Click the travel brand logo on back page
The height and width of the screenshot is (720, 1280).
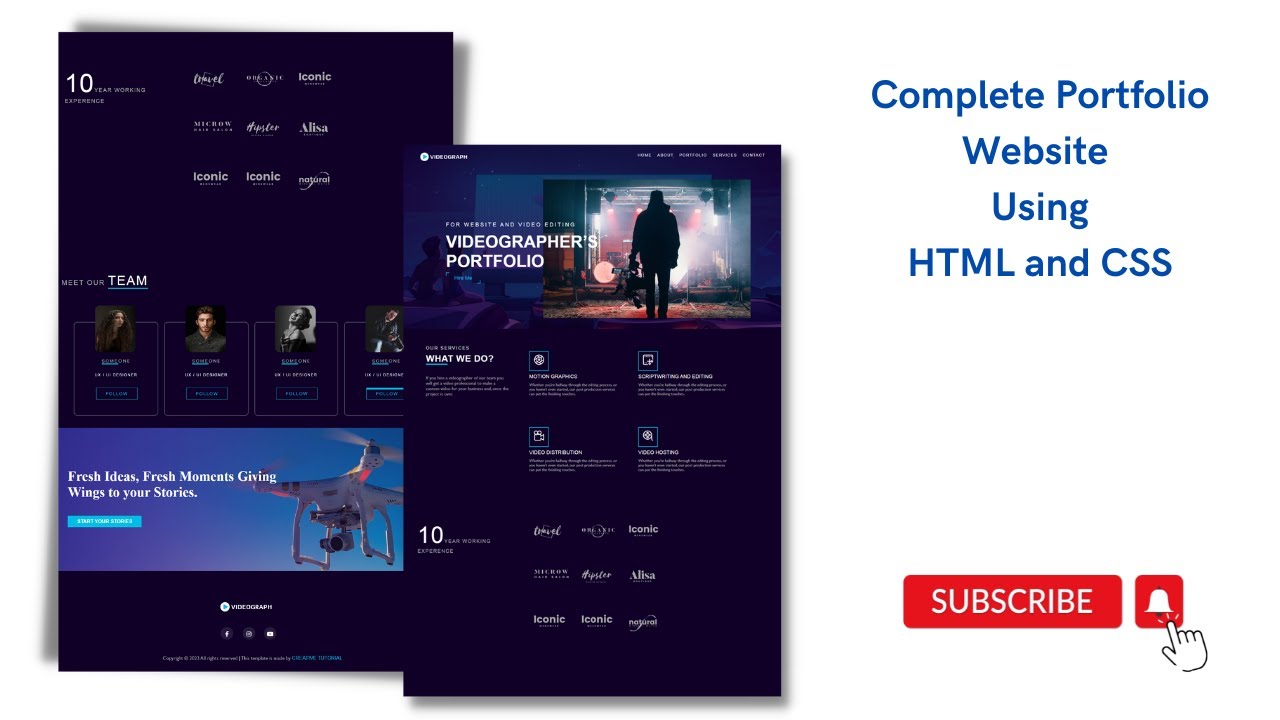(209, 79)
